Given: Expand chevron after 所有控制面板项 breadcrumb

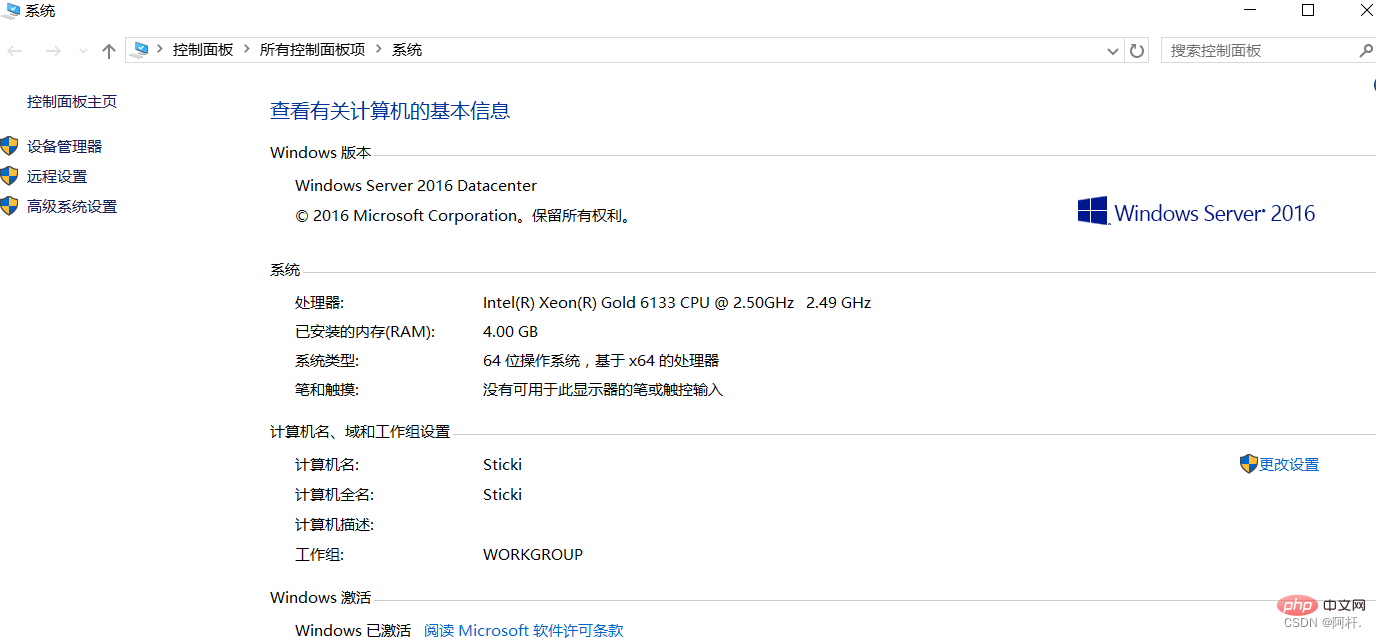Looking at the screenshot, I should point(379,50).
